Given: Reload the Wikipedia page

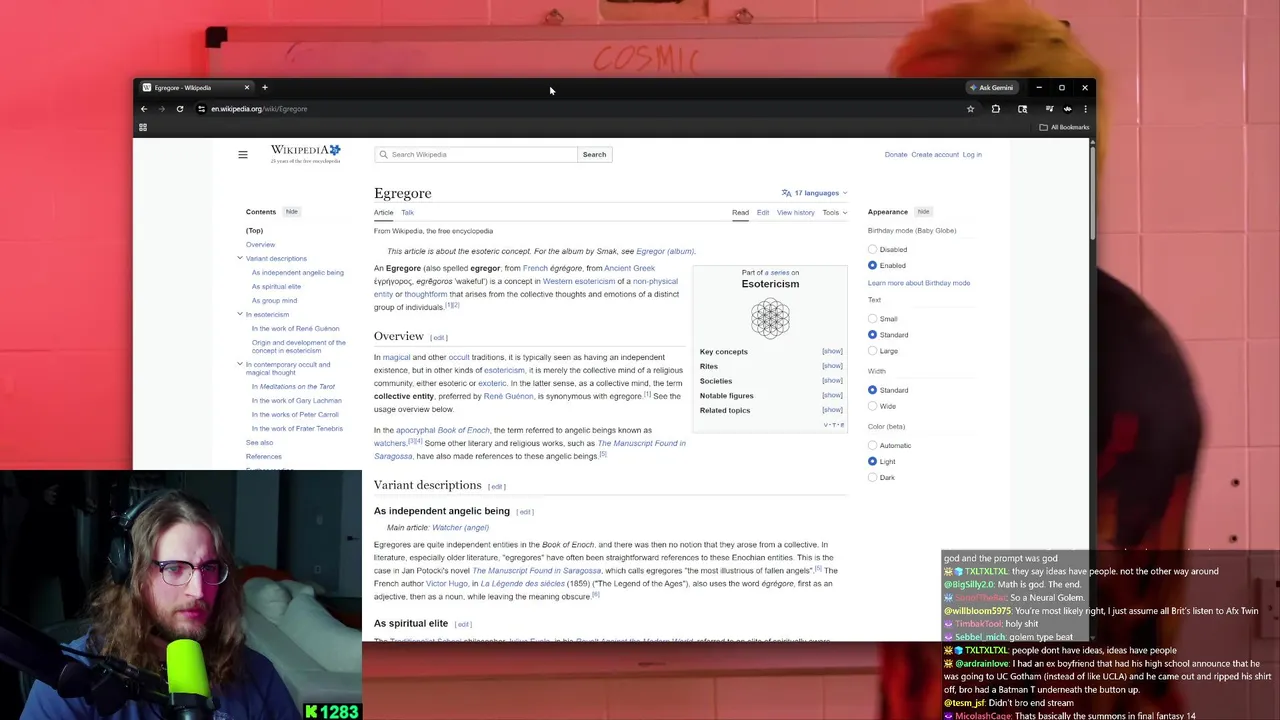Looking at the screenshot, I should [180, 109].
